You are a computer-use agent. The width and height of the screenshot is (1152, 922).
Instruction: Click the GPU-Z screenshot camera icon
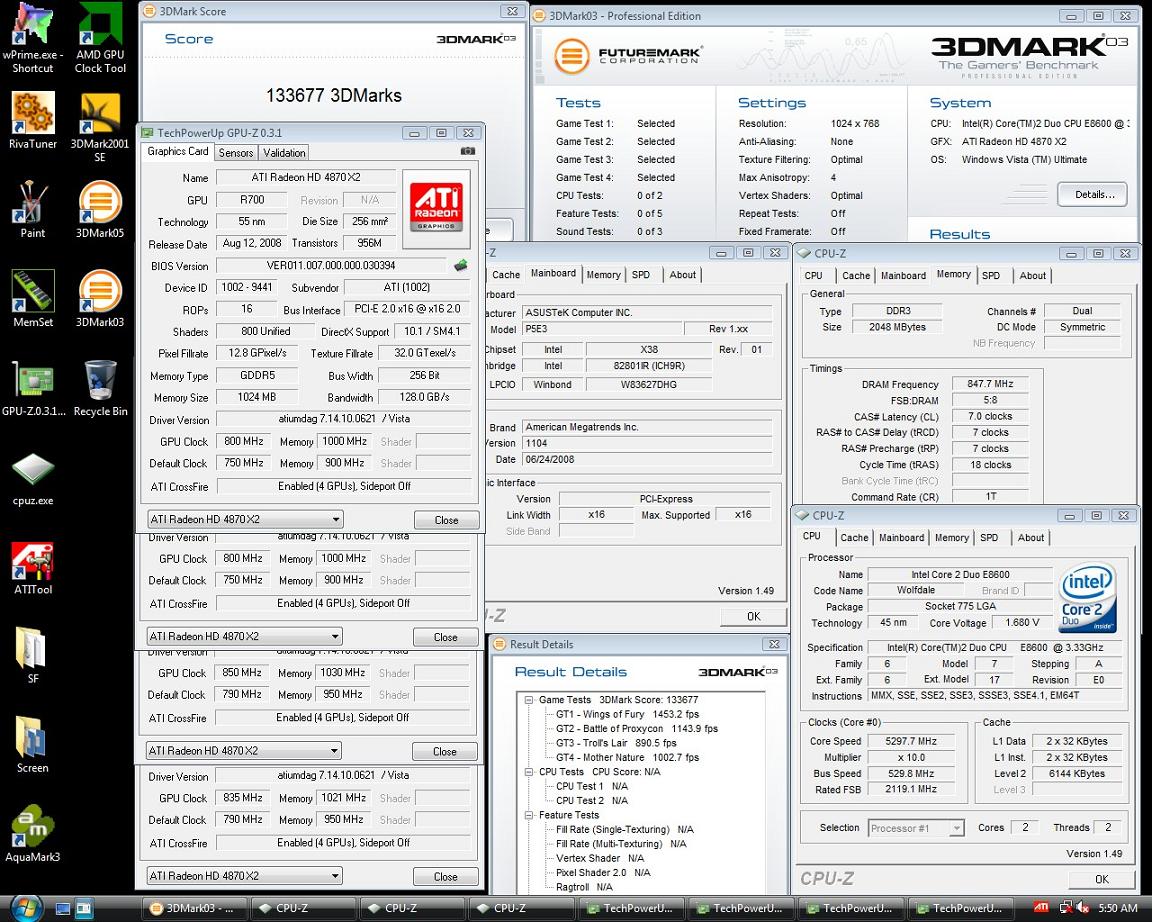coord(467,151)
